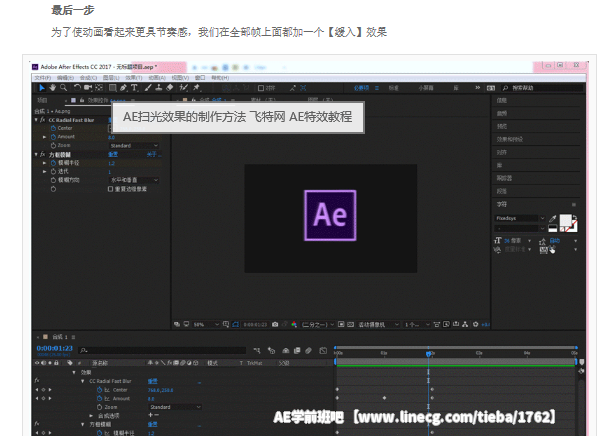The width and height of the screenshot is (597, 436).
Task: Click the composition mini-flowchart icon in timeline
Action: [257, 350]
